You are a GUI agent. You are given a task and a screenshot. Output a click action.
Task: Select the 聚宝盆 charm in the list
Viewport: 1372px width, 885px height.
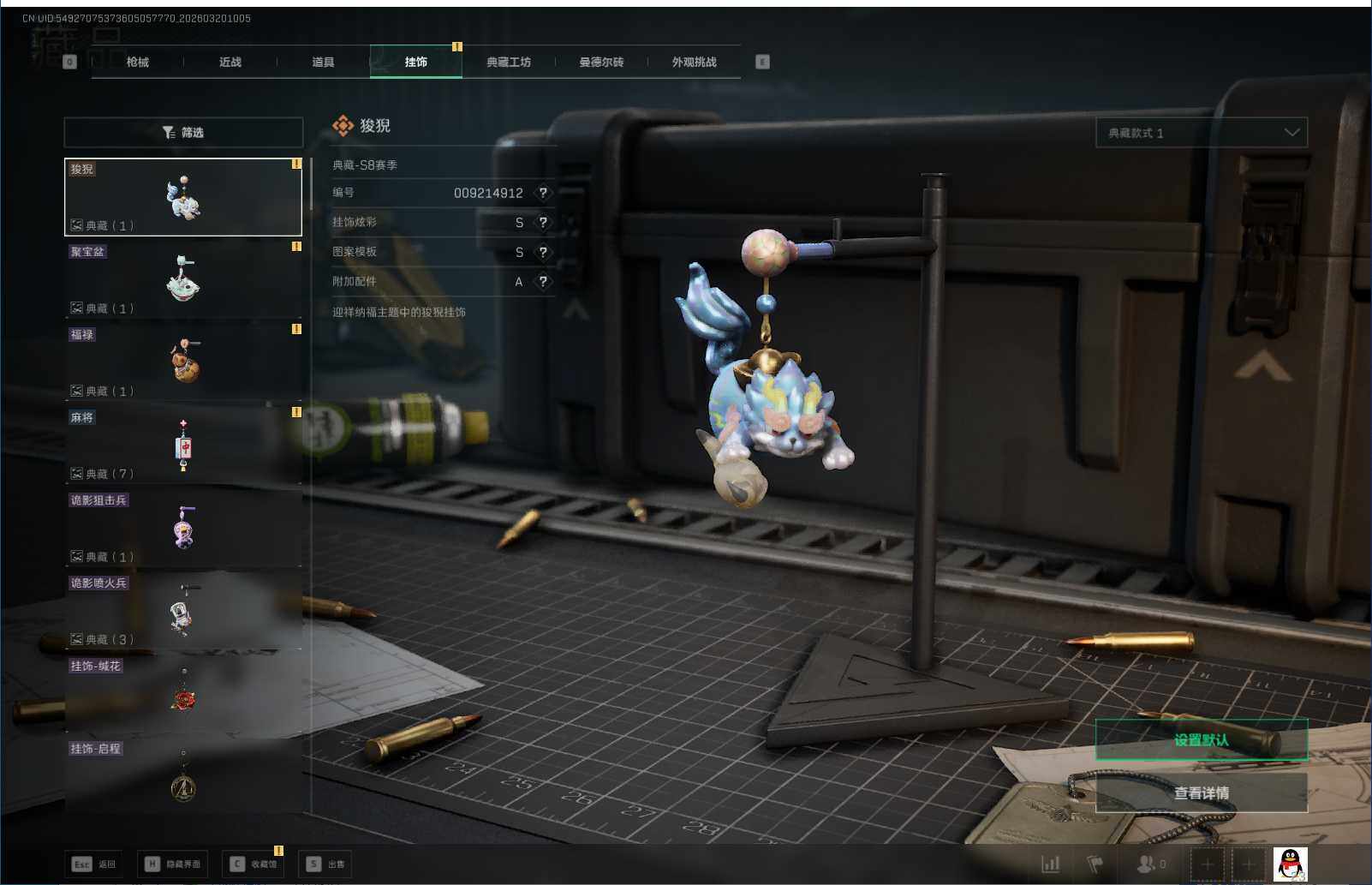tap(183, 279)
